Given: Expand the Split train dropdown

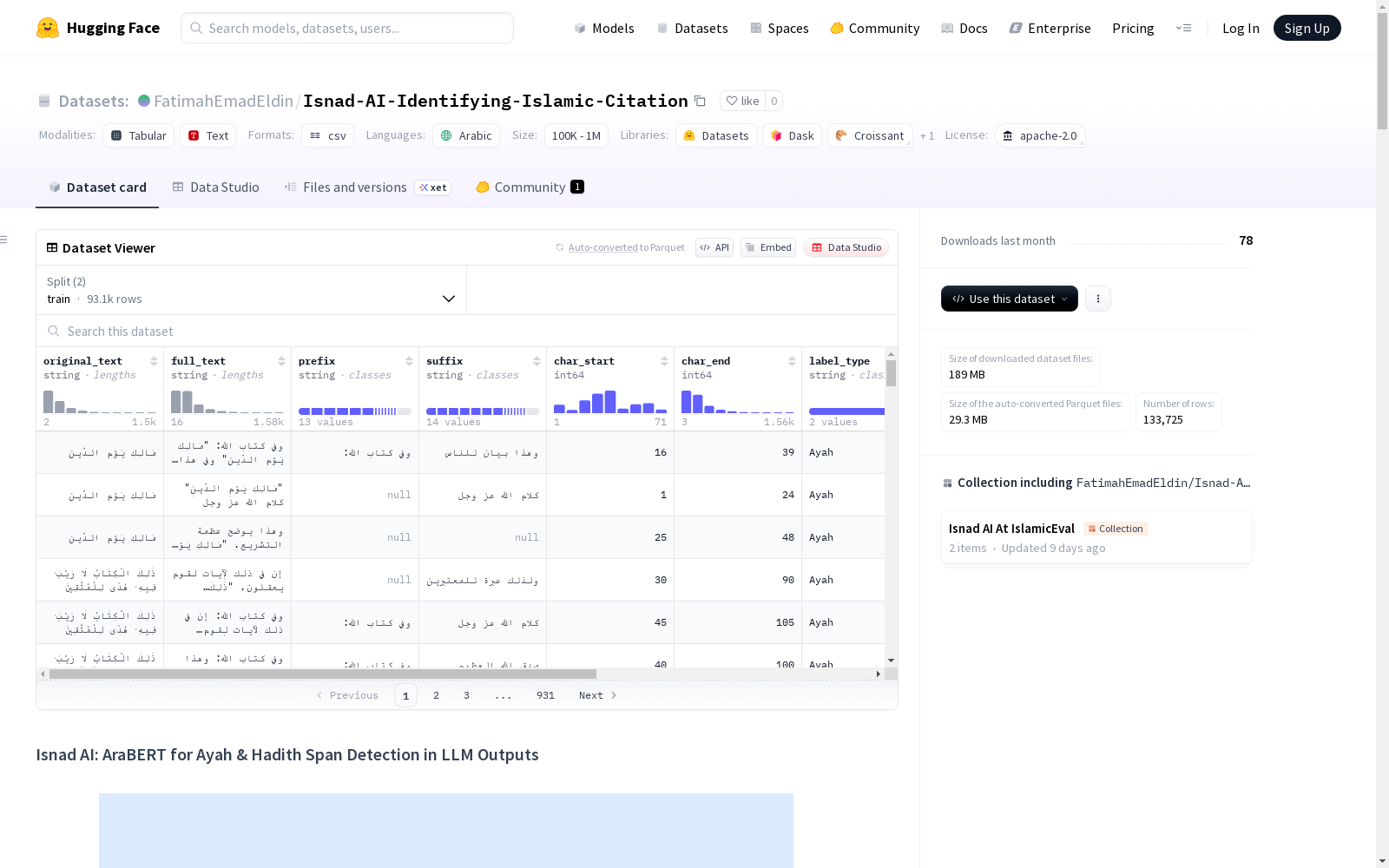Looking at the screenshot, I should coord(252,290).
